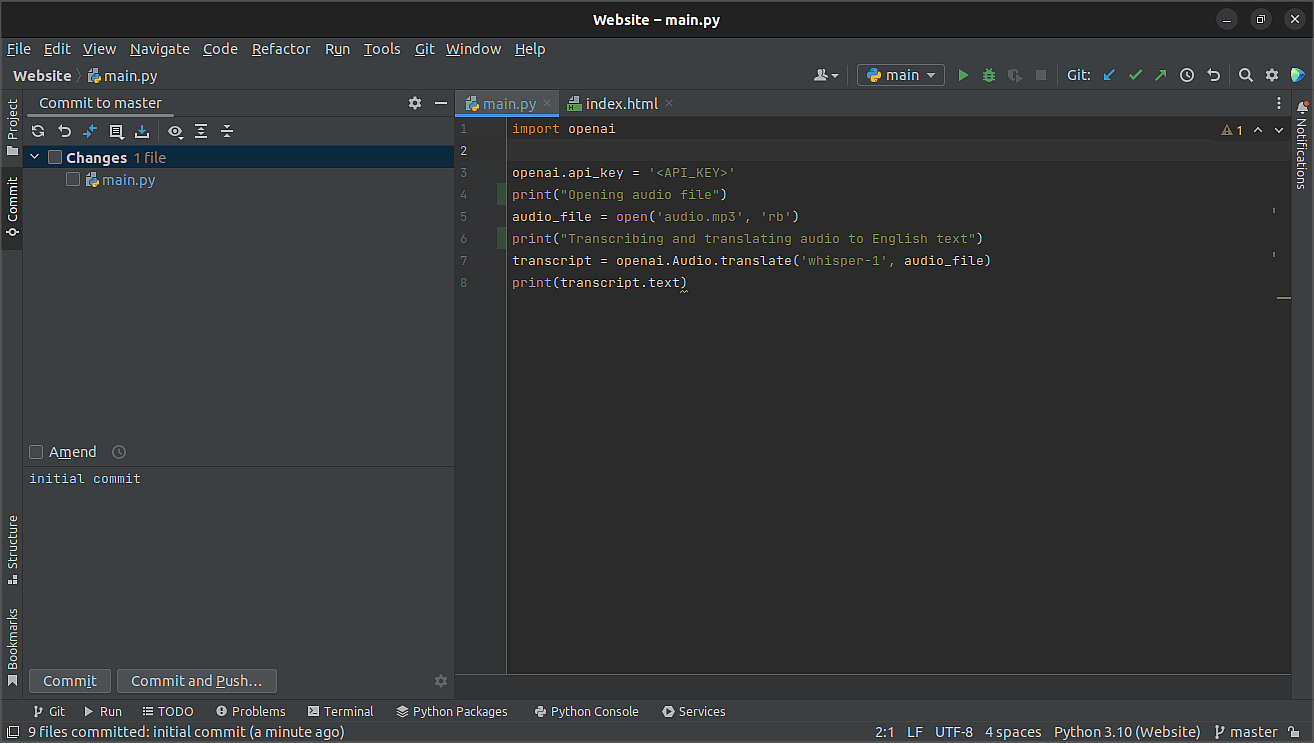Click Git Update Project arrow
Screen dimensions: 1314x743
pos(1109,75)
